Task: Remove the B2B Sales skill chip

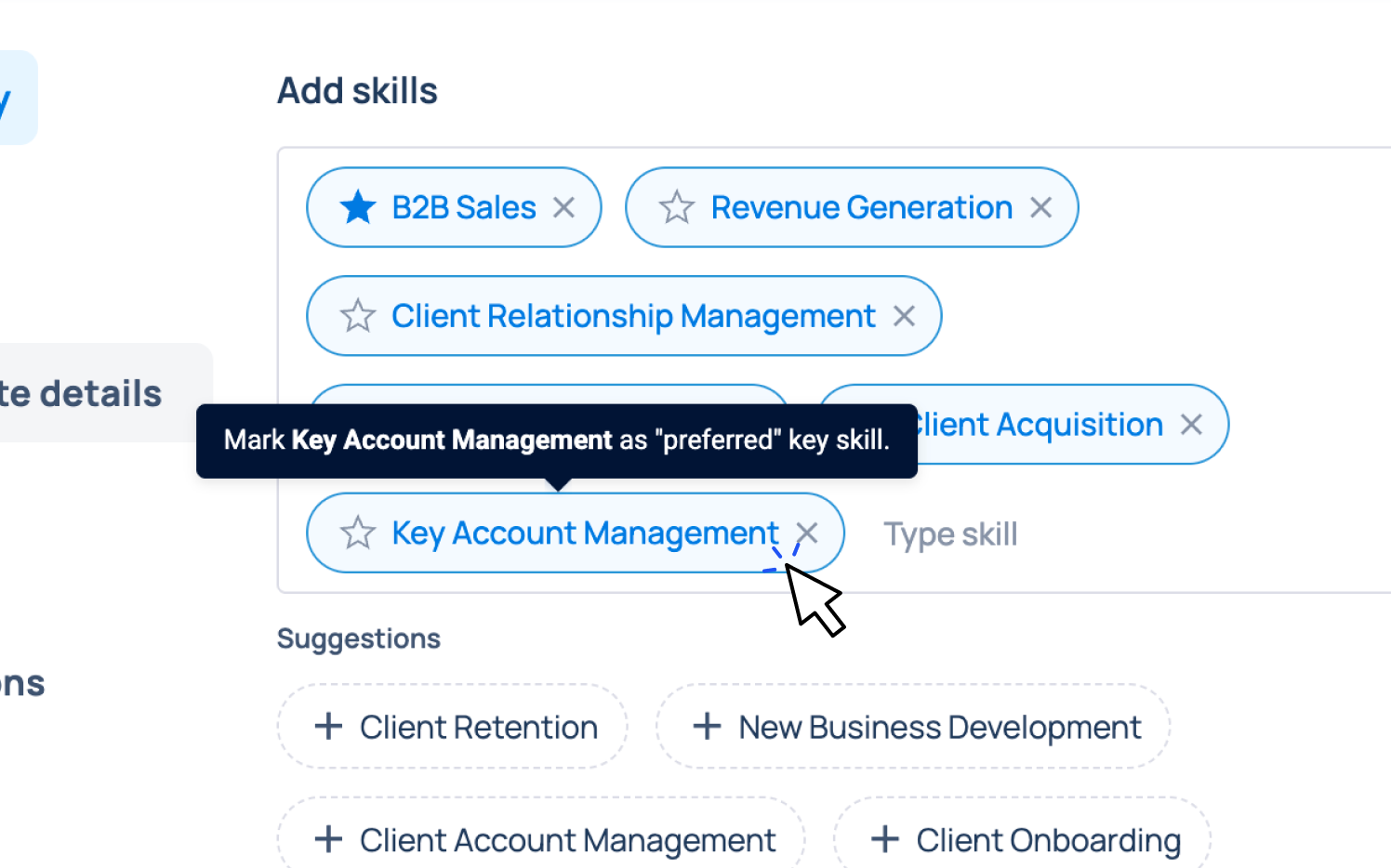Action: click(x=563, y=207)
